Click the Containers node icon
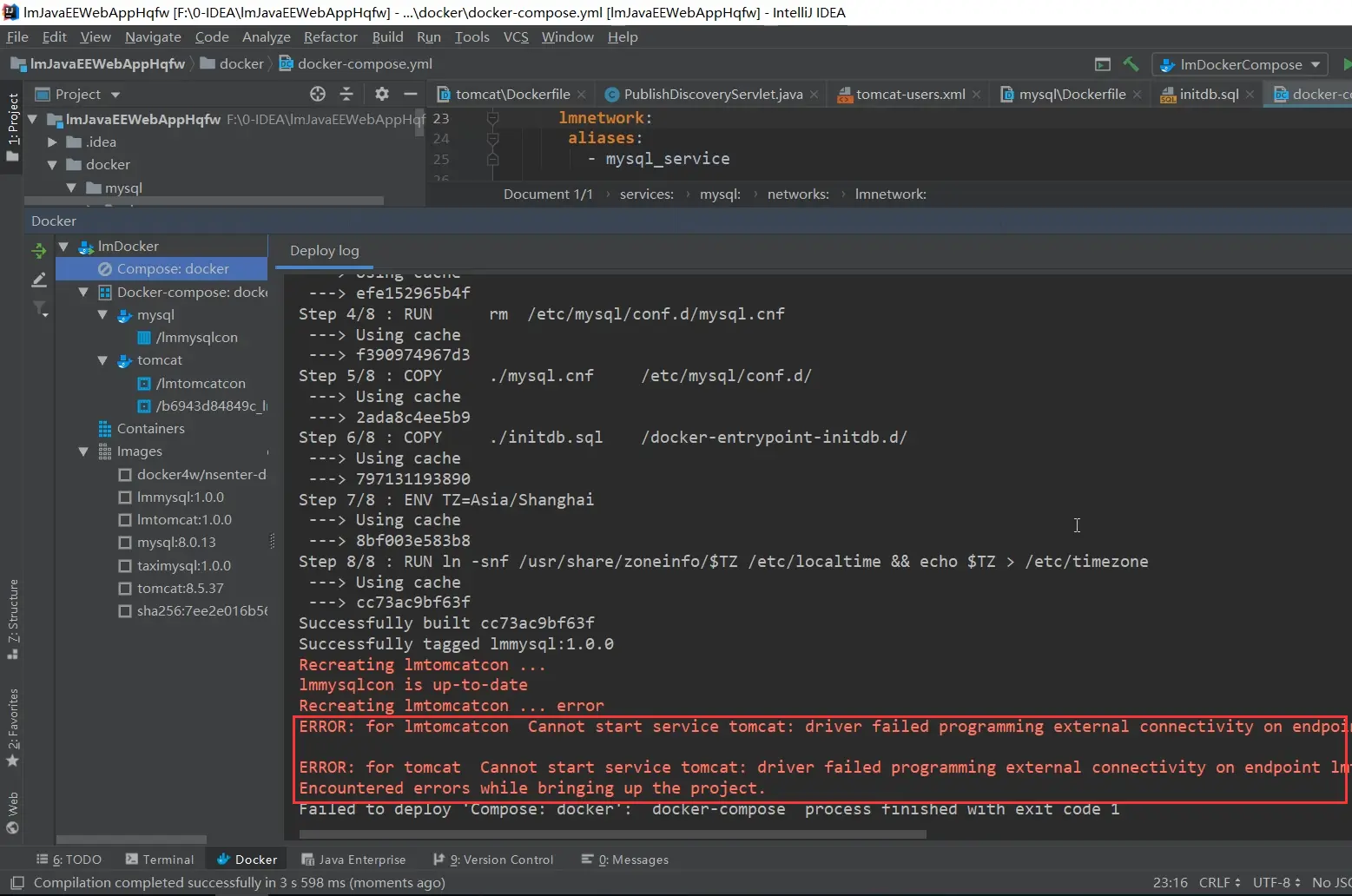Viewport: 1352px width, 896px height. point(105,429)
